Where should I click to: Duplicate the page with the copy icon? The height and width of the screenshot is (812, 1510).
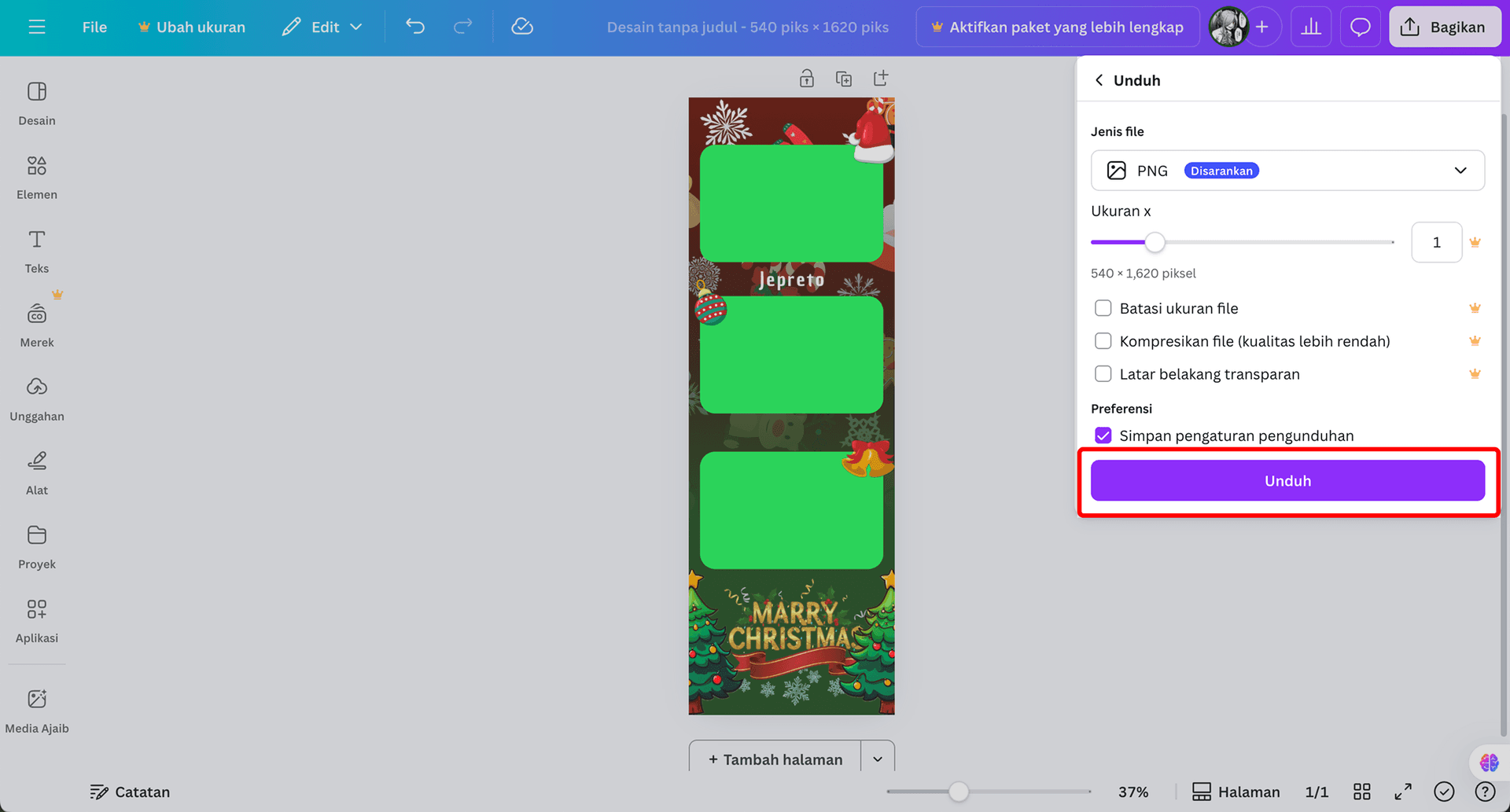(843, 78)
